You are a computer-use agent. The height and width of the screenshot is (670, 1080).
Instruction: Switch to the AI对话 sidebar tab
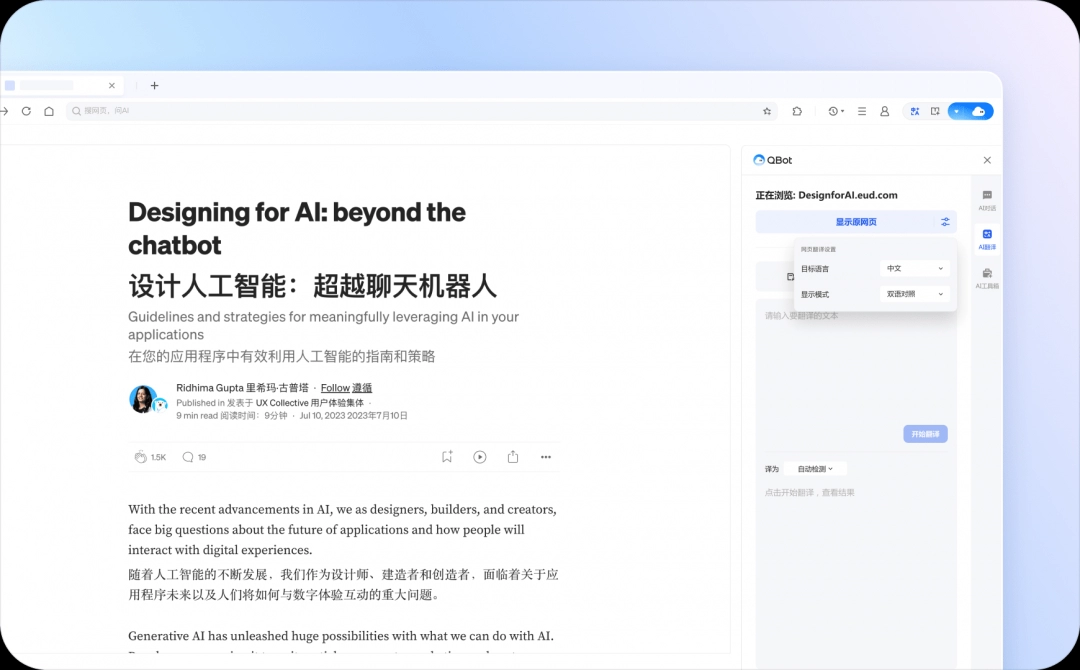pyautogui.click(x=987, y=200)
